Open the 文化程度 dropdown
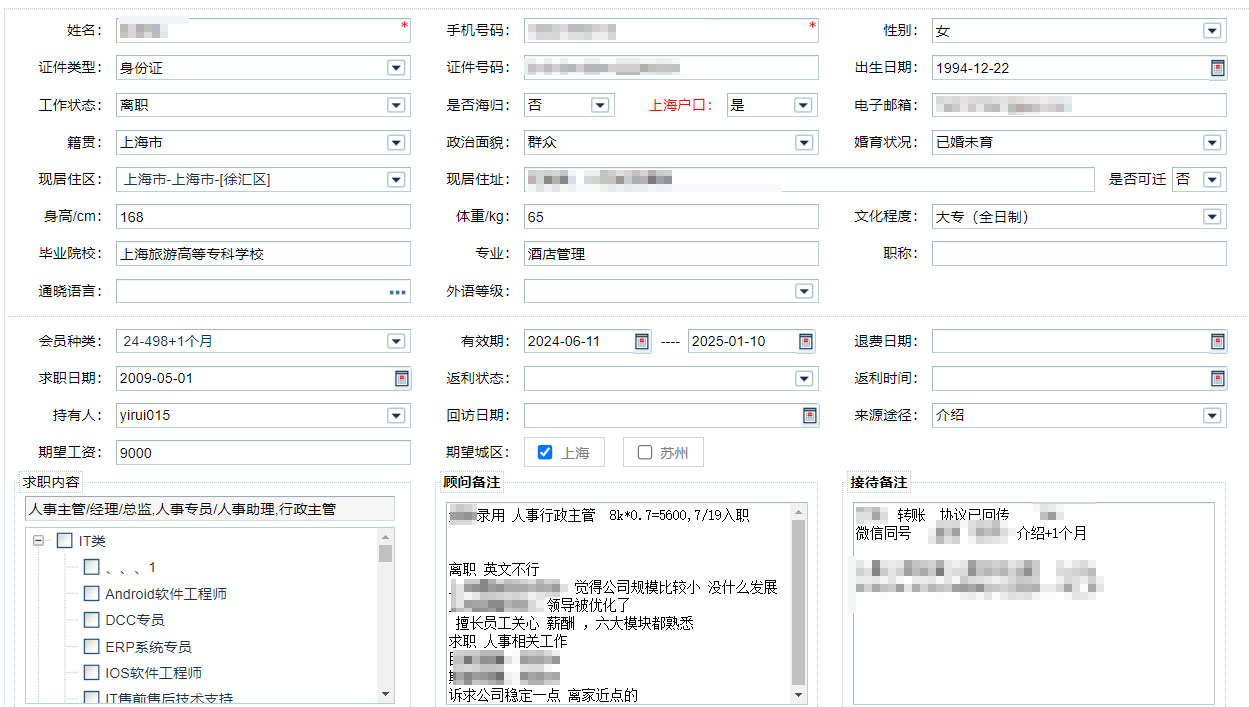The image size is (1249, 707). 1212,217
